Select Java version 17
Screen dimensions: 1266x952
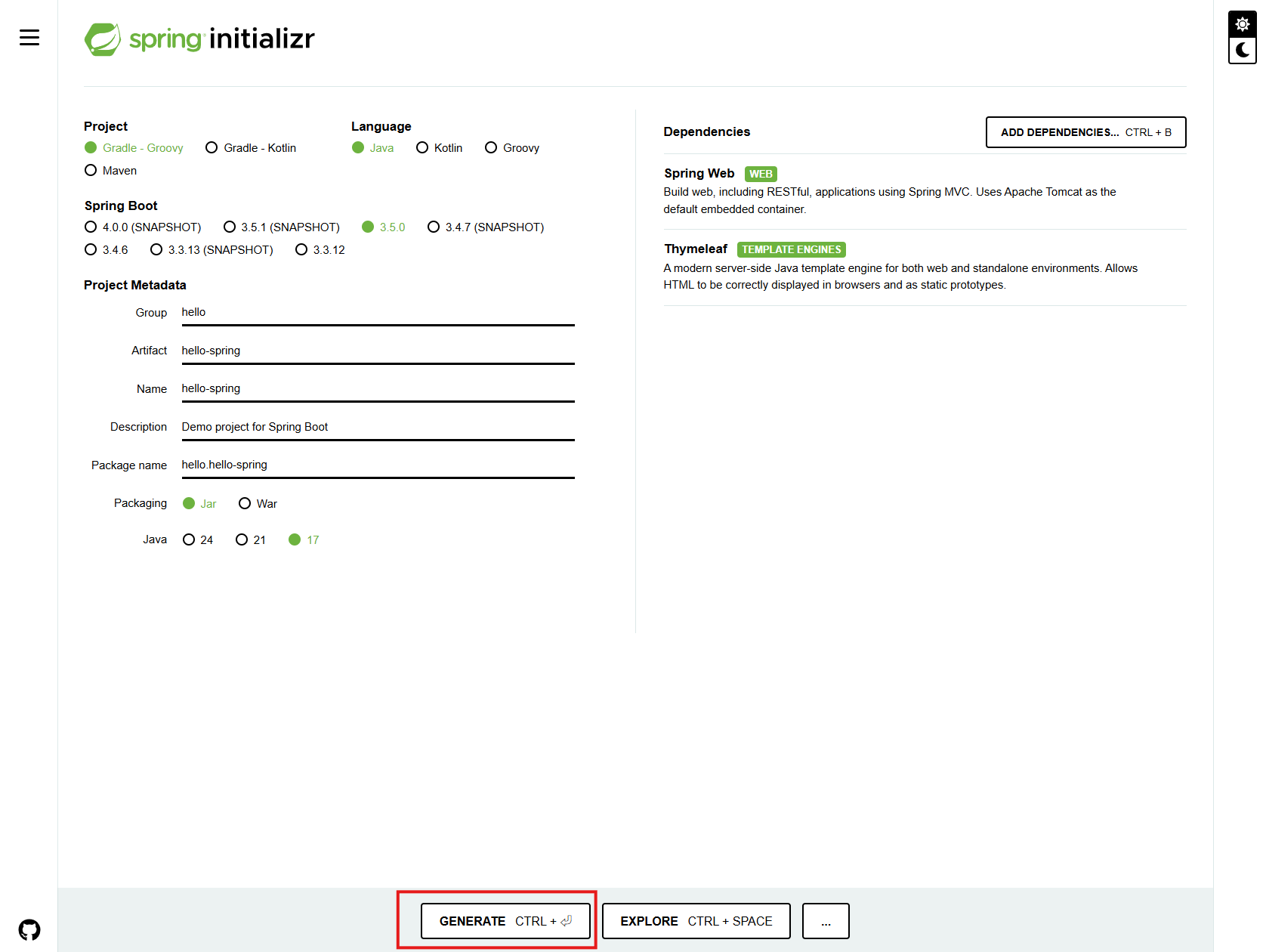coord(304,540)
